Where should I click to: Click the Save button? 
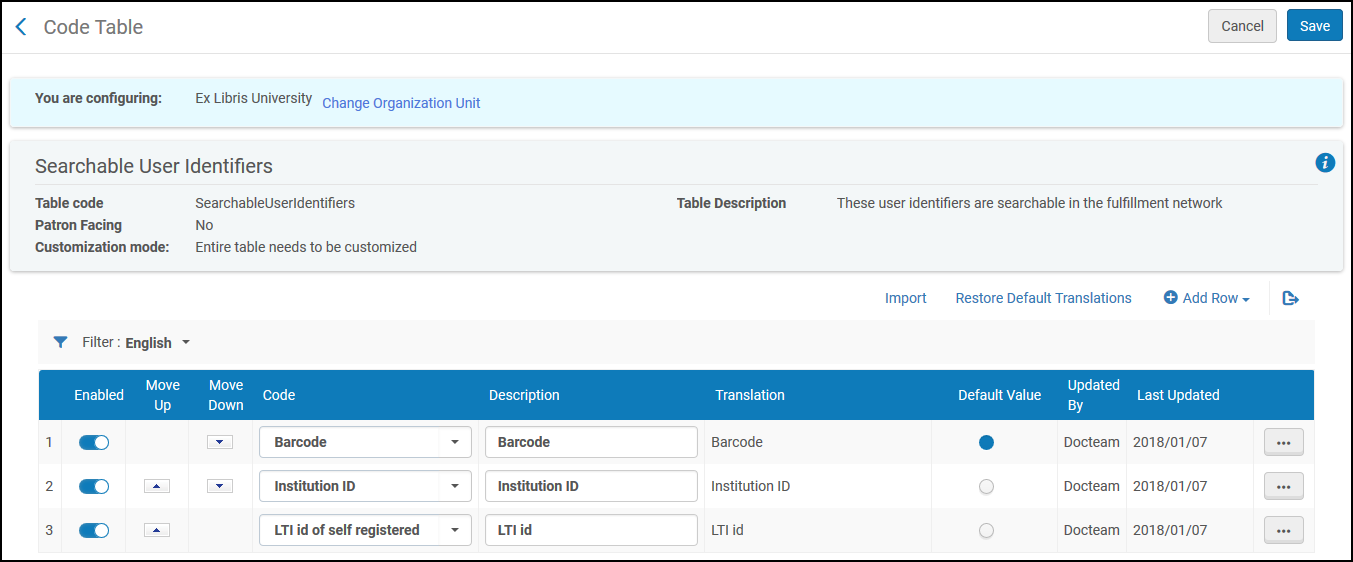coord(1314,26)
